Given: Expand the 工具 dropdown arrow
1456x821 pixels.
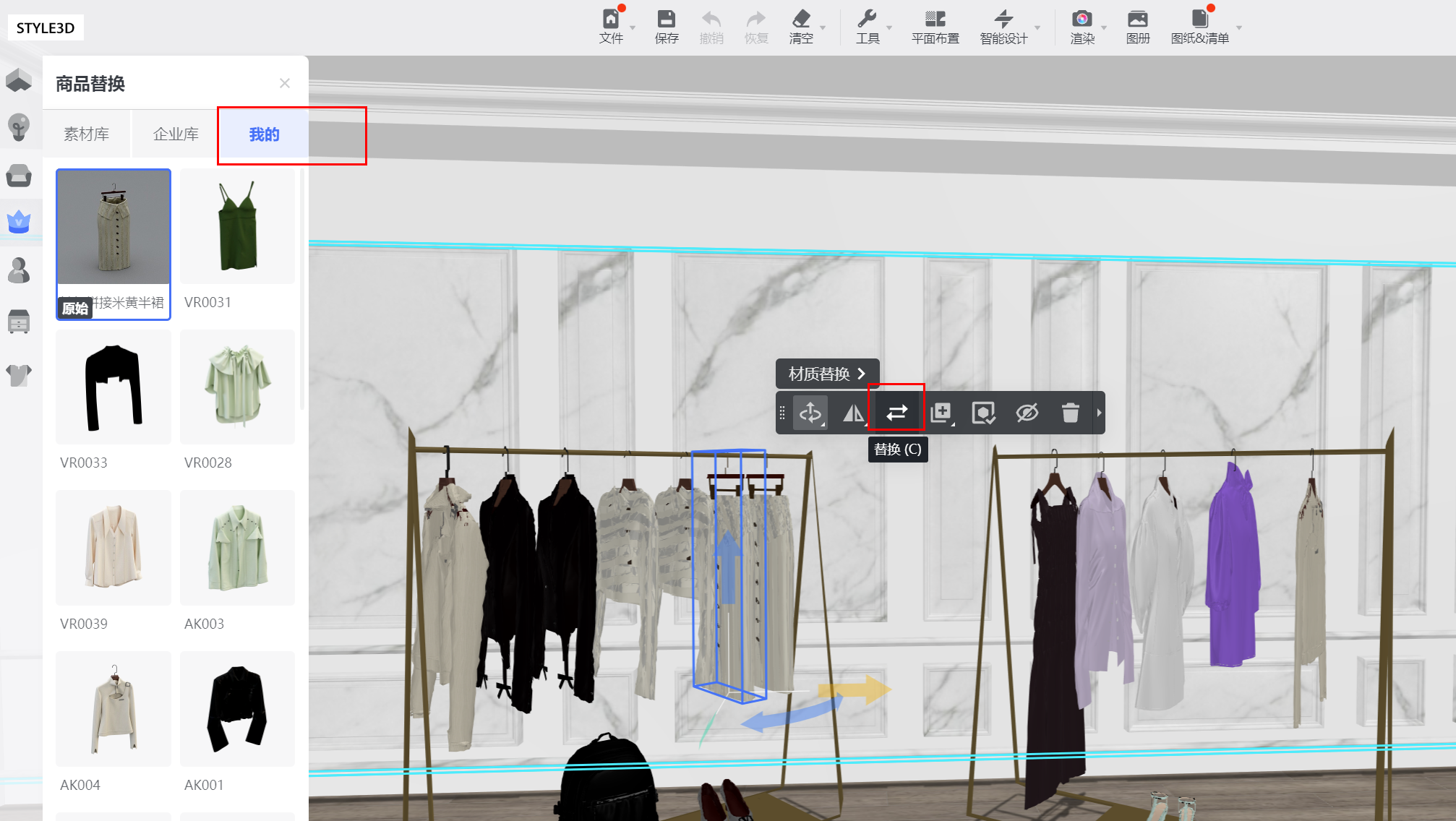Looking at the screenshot, I should (x=889, y=28).
